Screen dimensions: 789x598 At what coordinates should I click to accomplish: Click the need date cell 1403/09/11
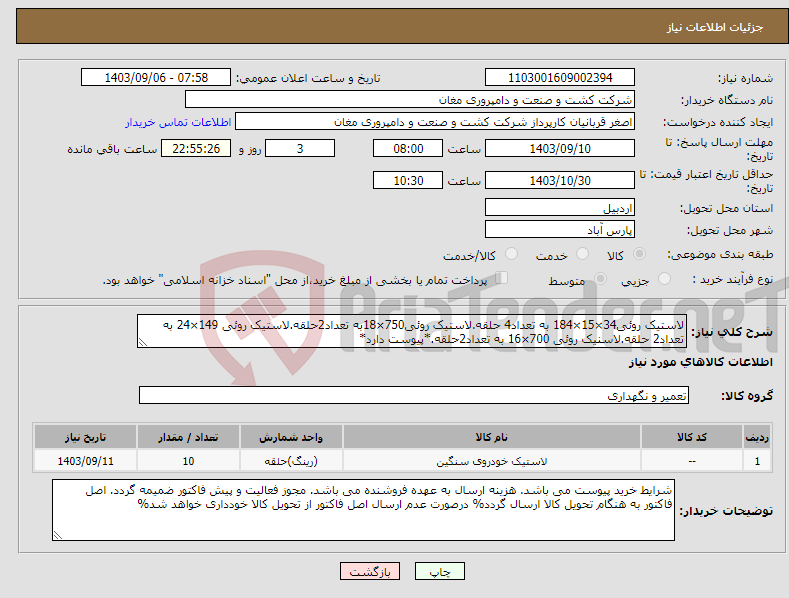85,461
